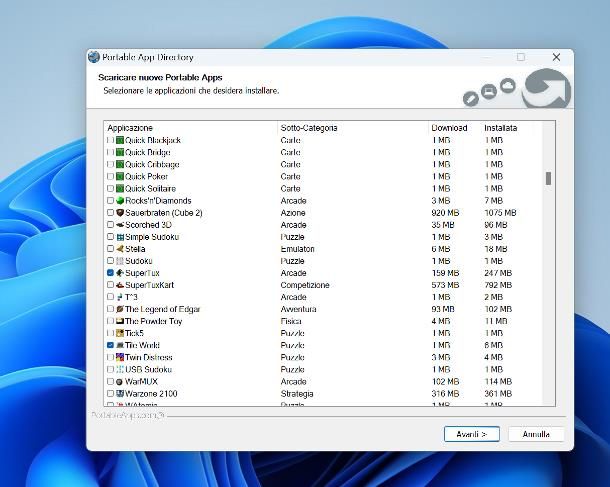The image size is (610, 487).
Task: Click the Quick Poker app icon
Action: click(x=120, y=176)
